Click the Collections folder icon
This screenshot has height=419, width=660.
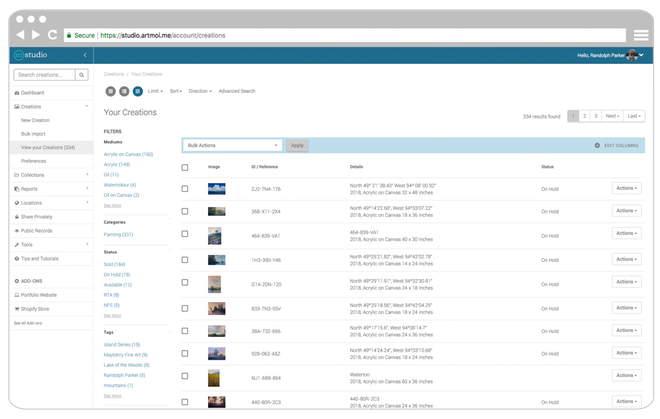click(16, 175)
